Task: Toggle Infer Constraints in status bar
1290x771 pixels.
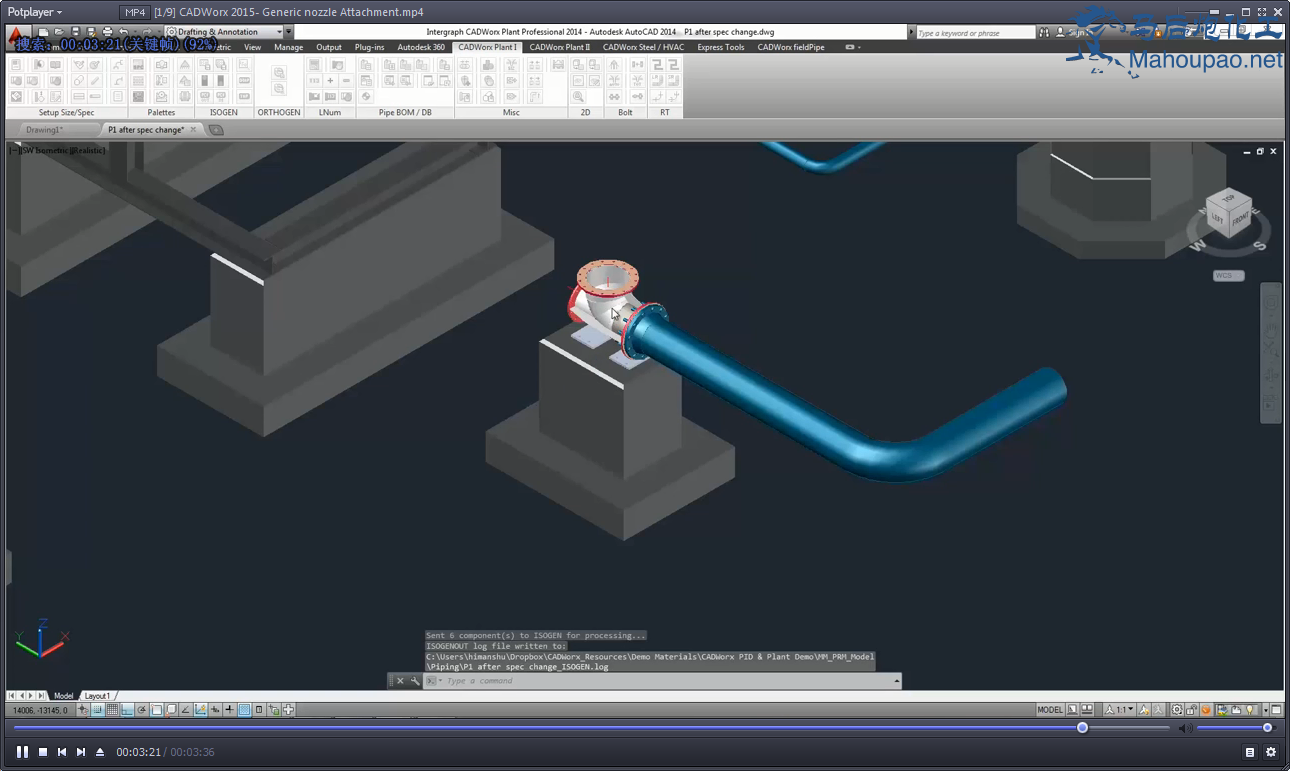Action: click(83, 710)
